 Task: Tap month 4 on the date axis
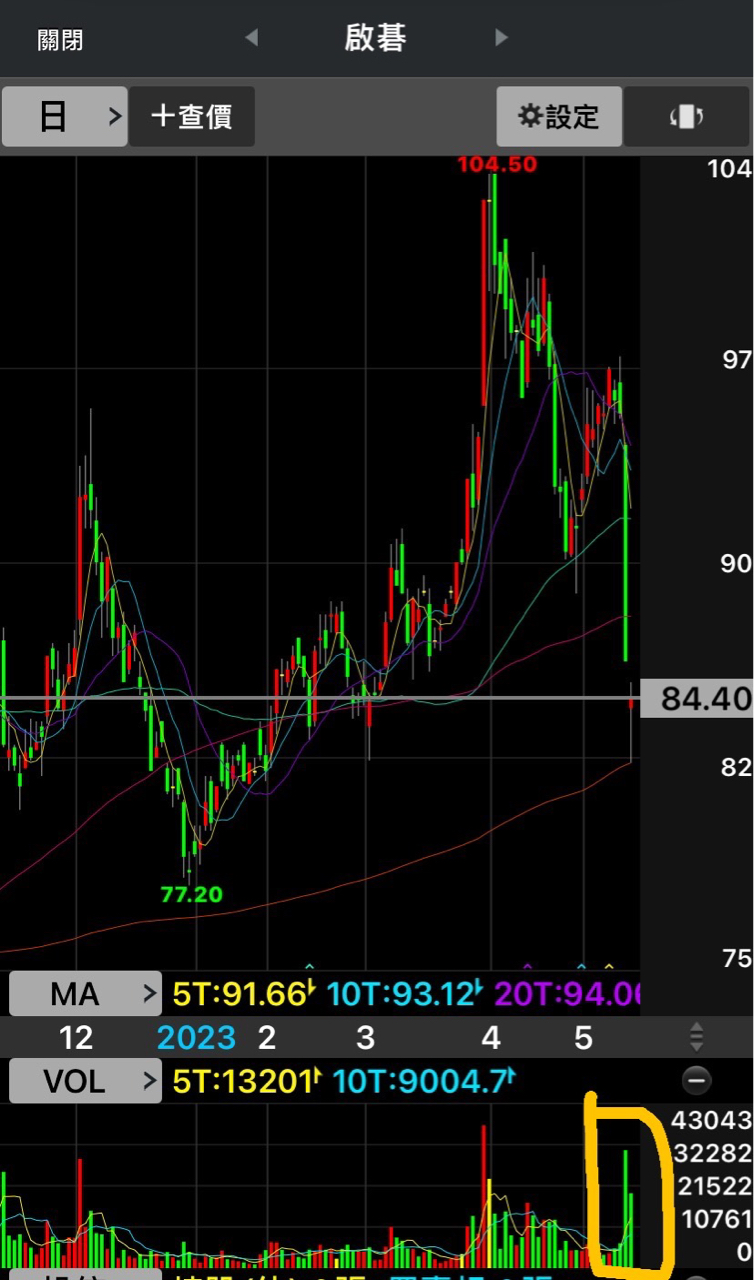pyautogui.click(x=490, y=1037)
